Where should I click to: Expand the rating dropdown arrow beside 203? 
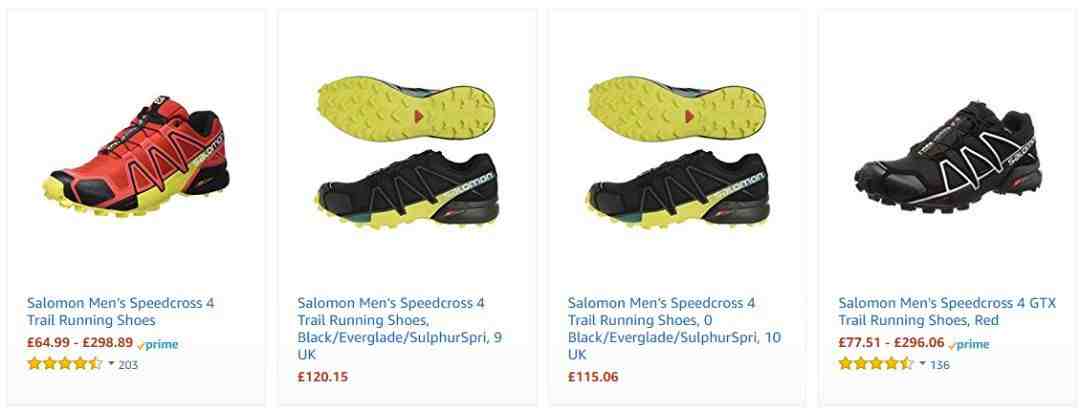pos(111,363)
